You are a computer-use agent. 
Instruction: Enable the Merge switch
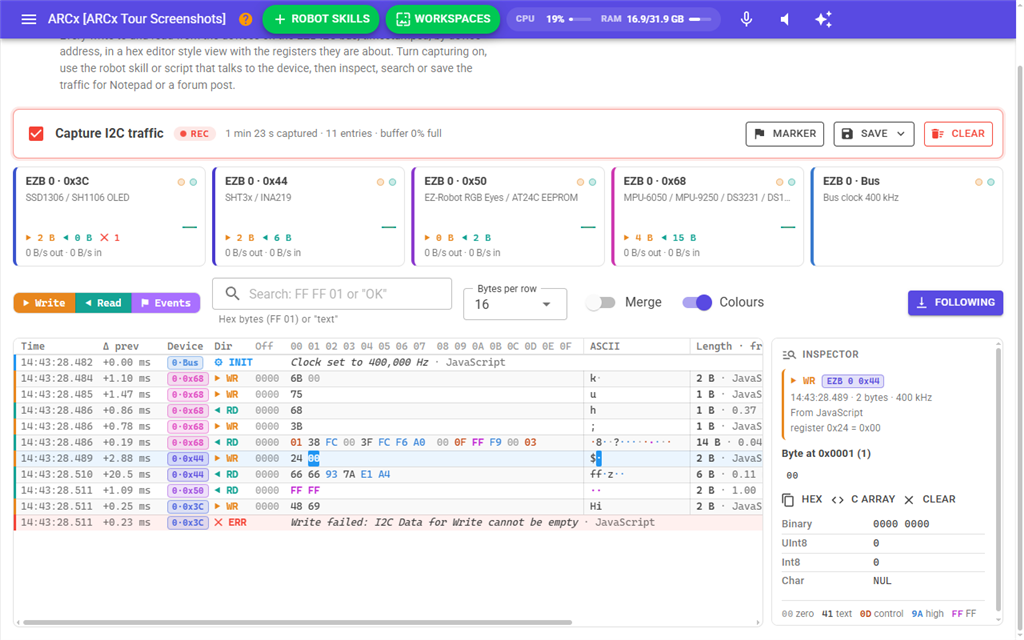[601, 302]
